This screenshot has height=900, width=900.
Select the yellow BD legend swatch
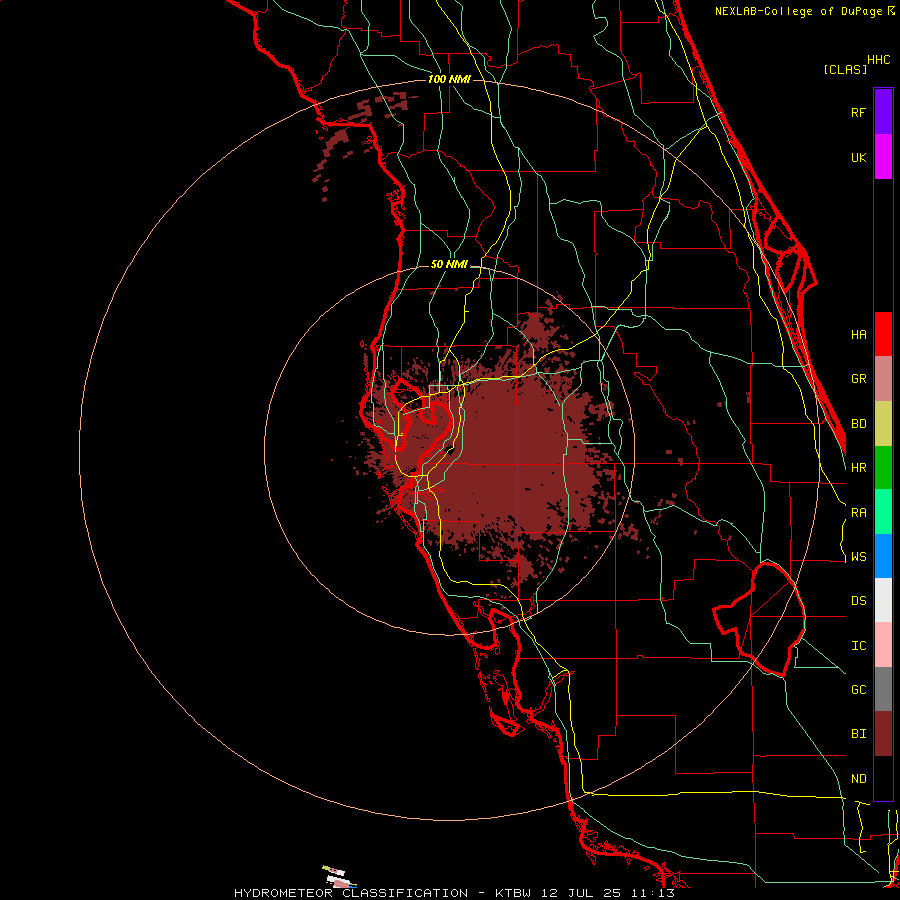point(883,424)
